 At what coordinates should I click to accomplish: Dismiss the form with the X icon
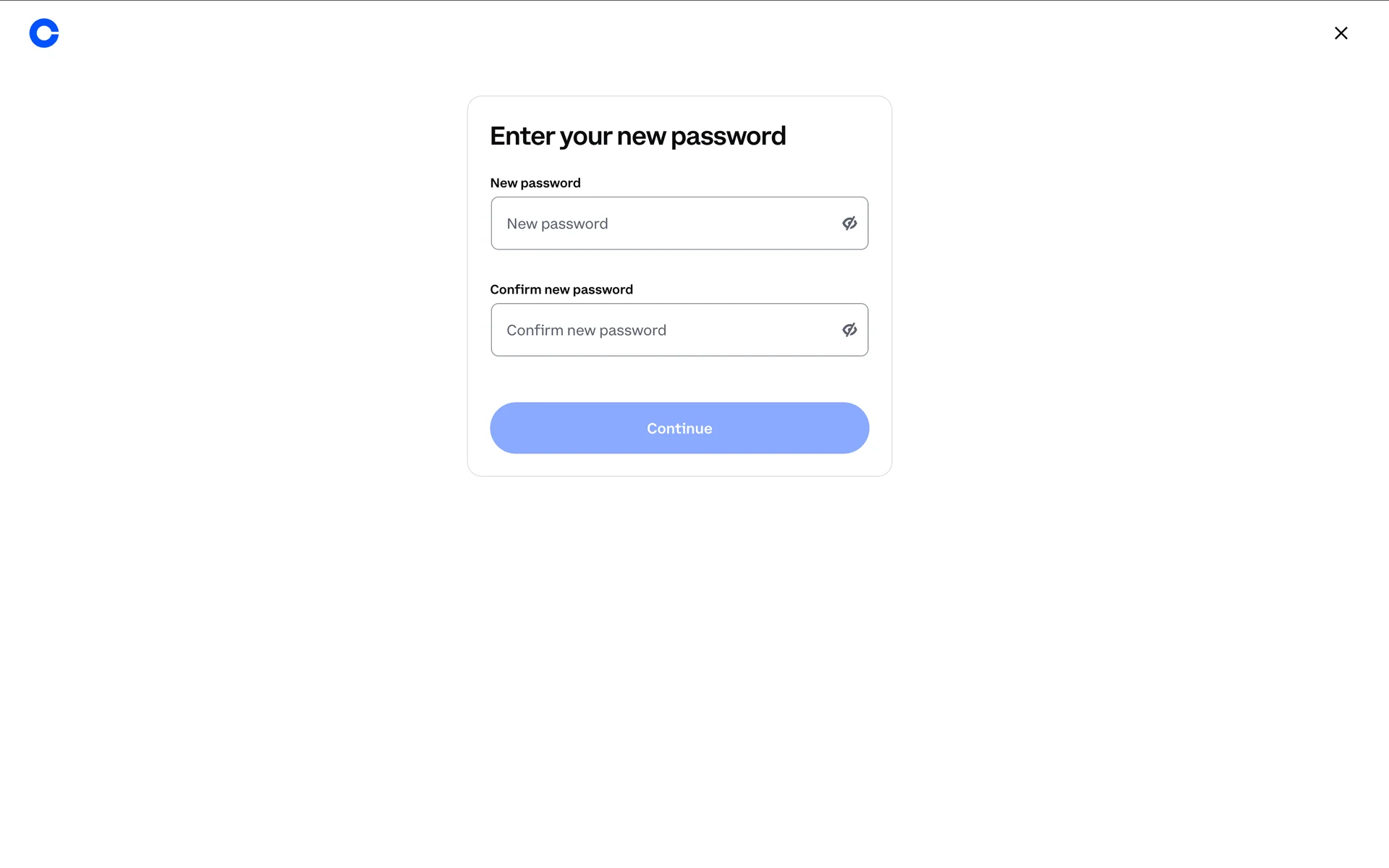click(1341, 33)
